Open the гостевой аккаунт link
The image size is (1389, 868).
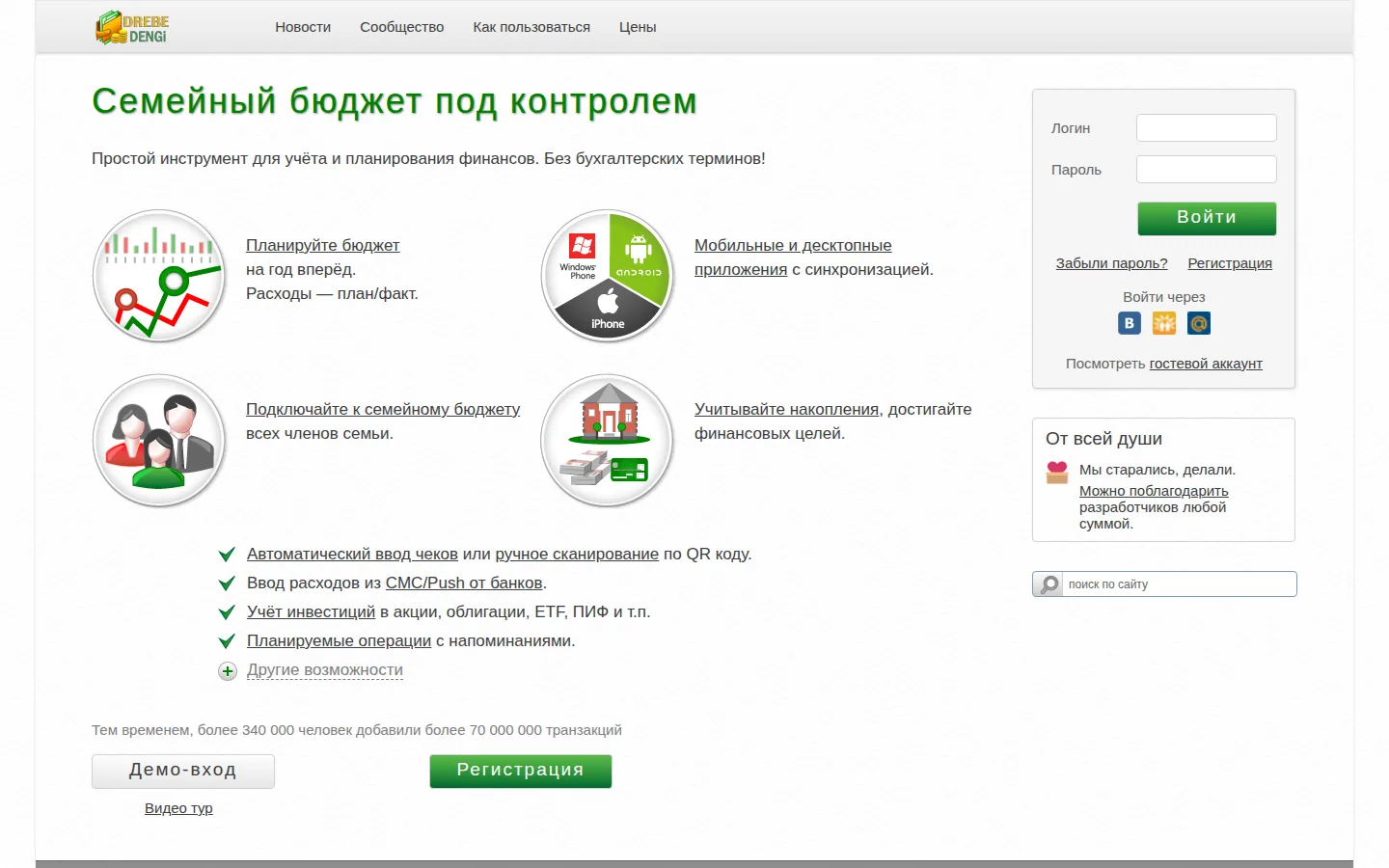[1206, 364]
